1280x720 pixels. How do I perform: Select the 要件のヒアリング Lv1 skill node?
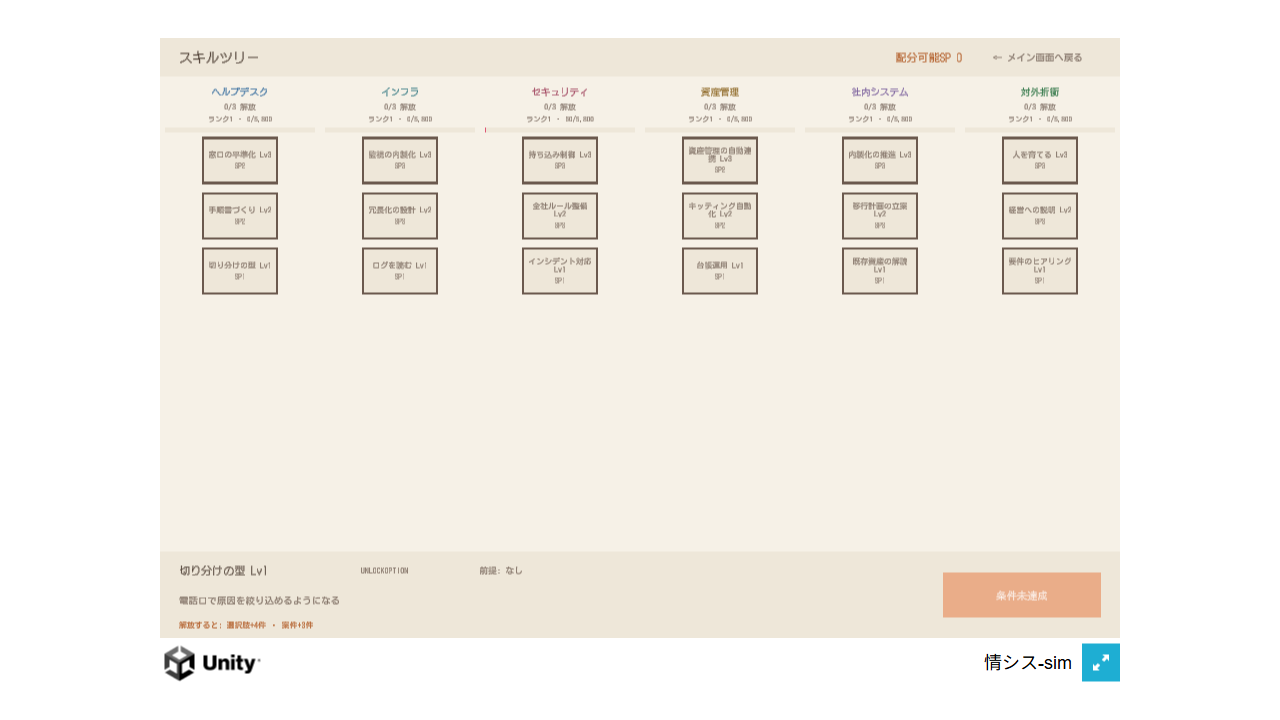(x=1040, y=271)
